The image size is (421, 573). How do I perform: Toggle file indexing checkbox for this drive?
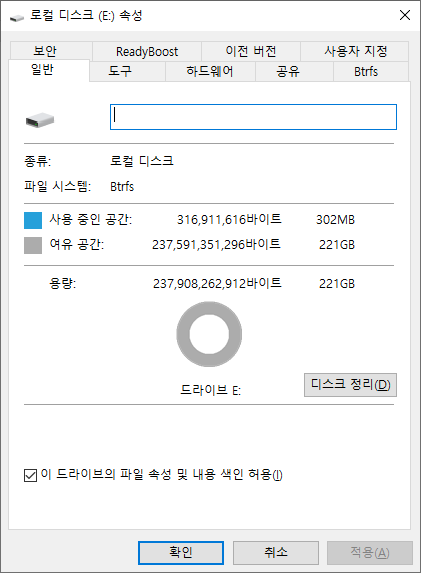point(30,475)
